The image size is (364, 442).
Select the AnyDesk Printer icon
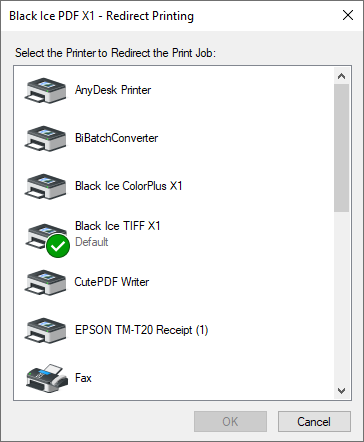tap(45, 90)
